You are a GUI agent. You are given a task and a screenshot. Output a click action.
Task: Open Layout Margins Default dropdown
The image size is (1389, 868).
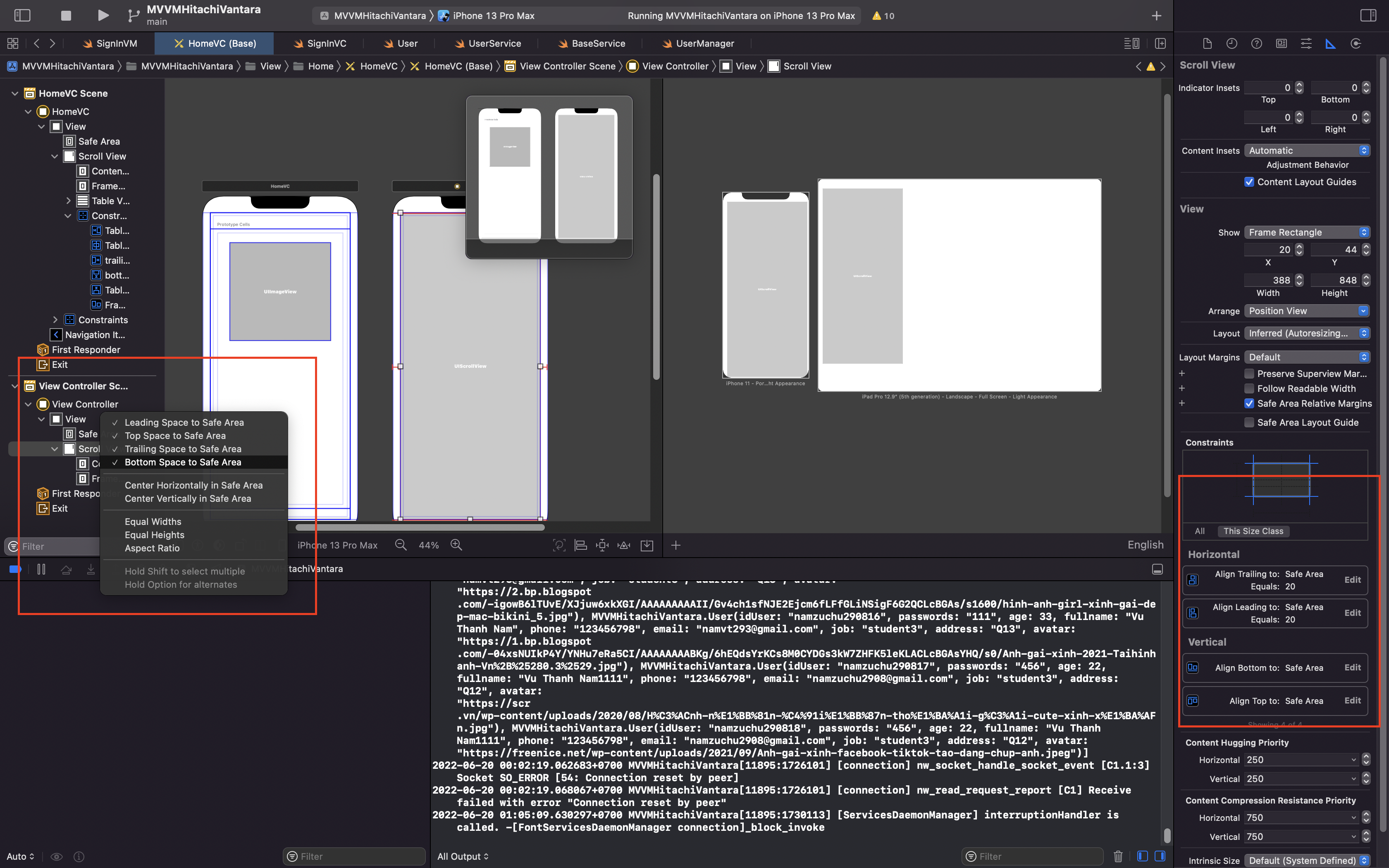pos(1307,357)
